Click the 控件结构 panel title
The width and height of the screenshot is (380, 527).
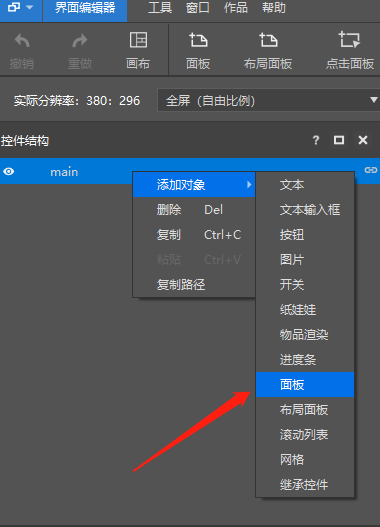click(x=25, y=140)
